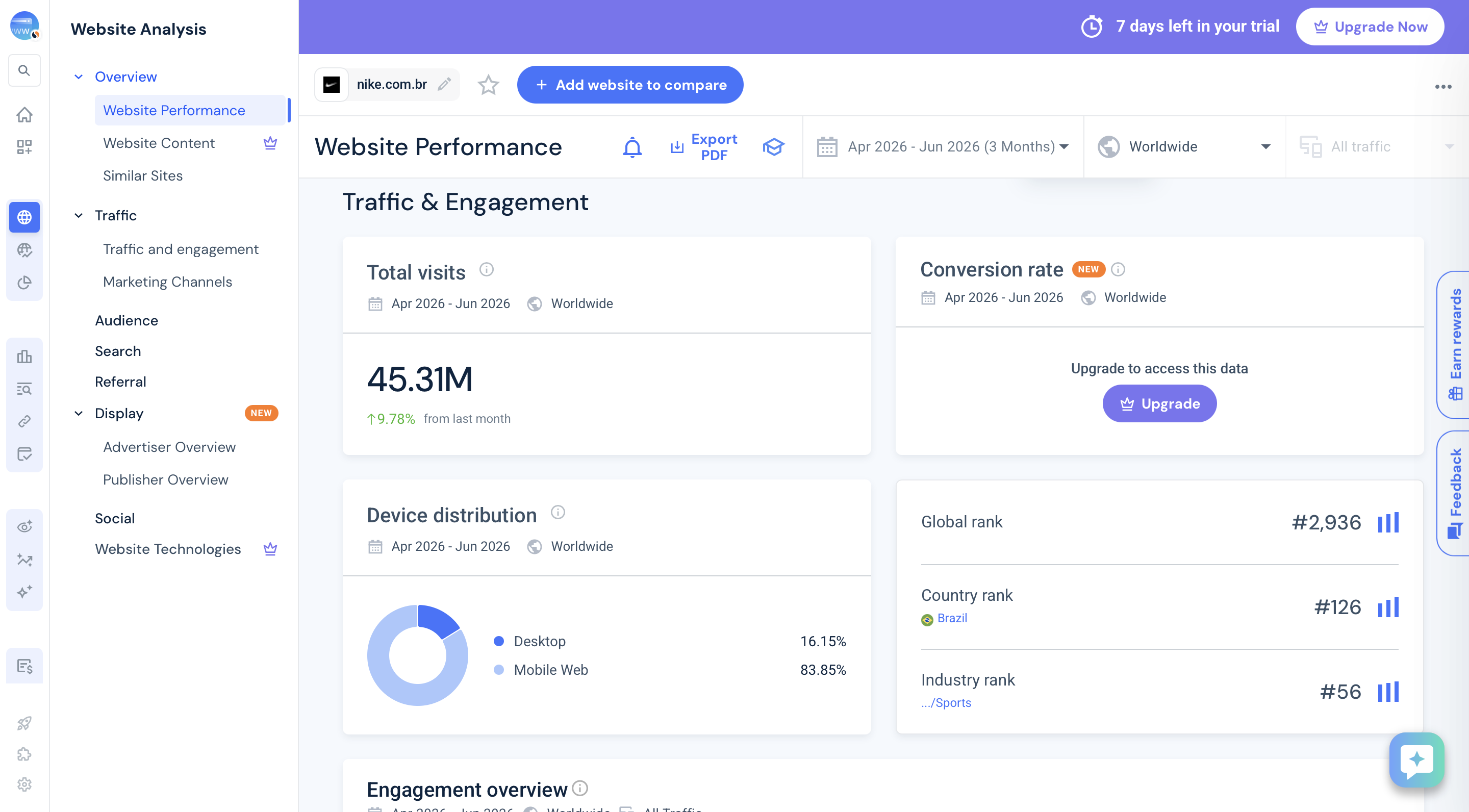Collapse the Overview section chevron
This screenshot has width=1469, height=812.
(79, 77)
